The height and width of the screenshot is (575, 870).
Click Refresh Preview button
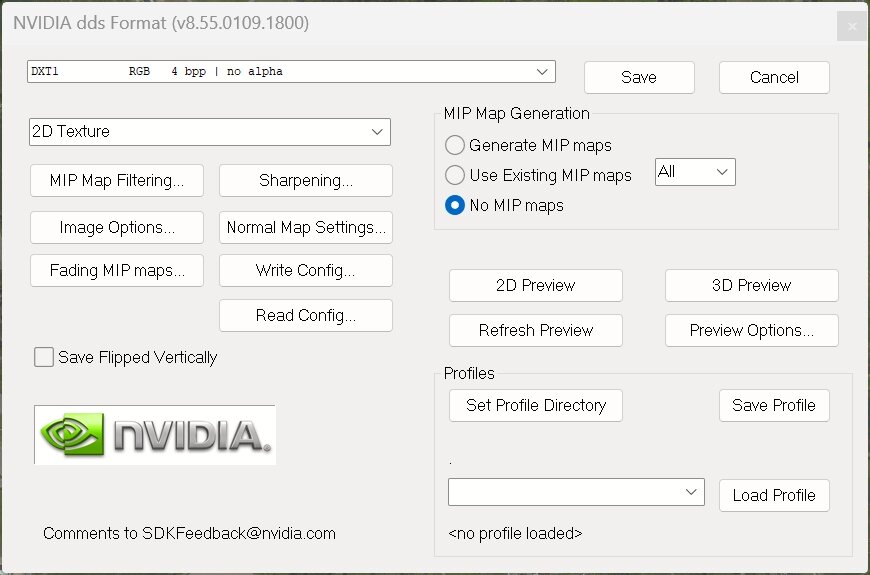coord(536,330)
